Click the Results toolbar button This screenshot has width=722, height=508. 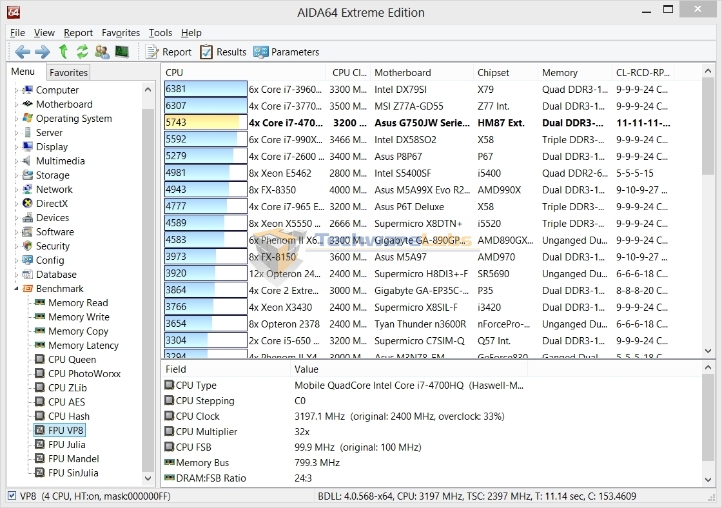click(x=223, y=52)
